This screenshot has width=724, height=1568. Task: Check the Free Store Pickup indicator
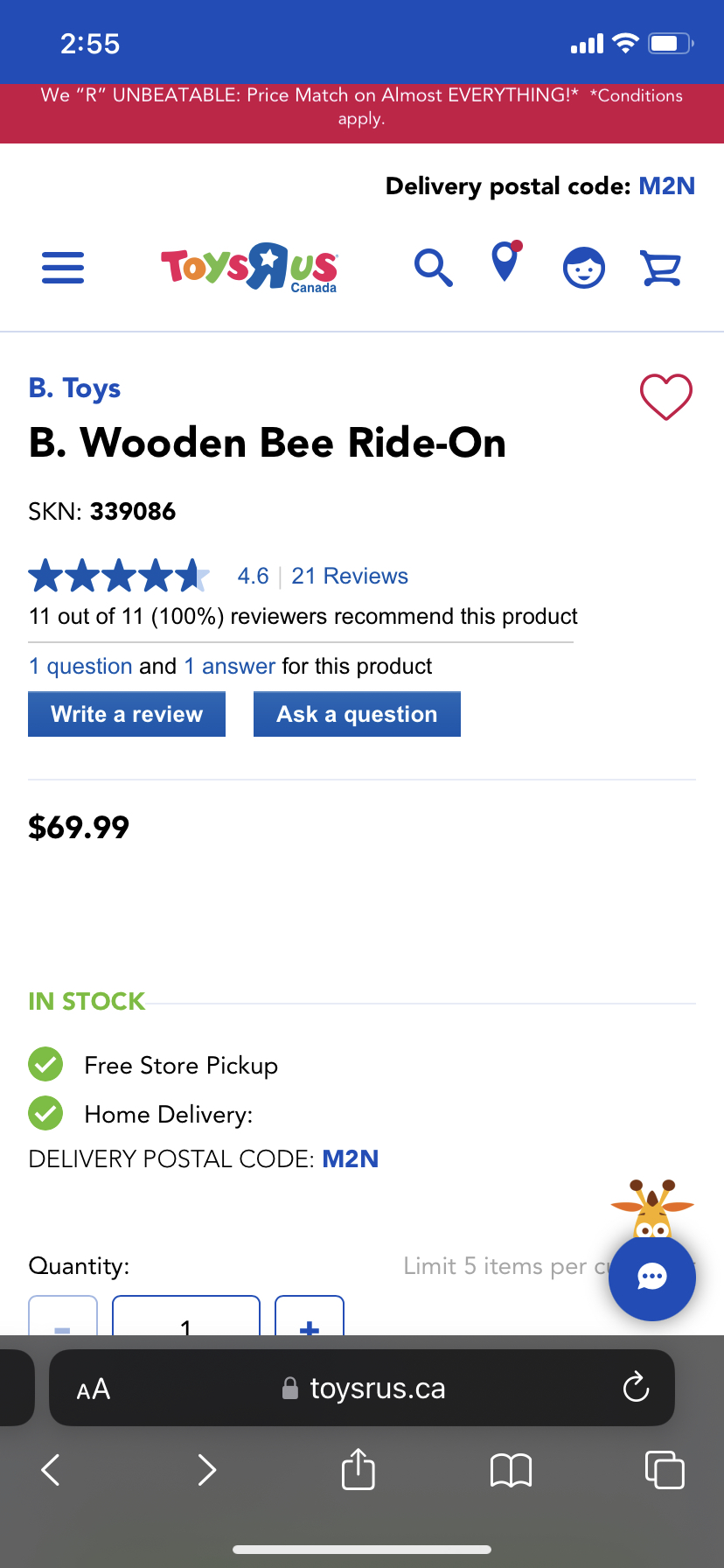point(45,1065)
